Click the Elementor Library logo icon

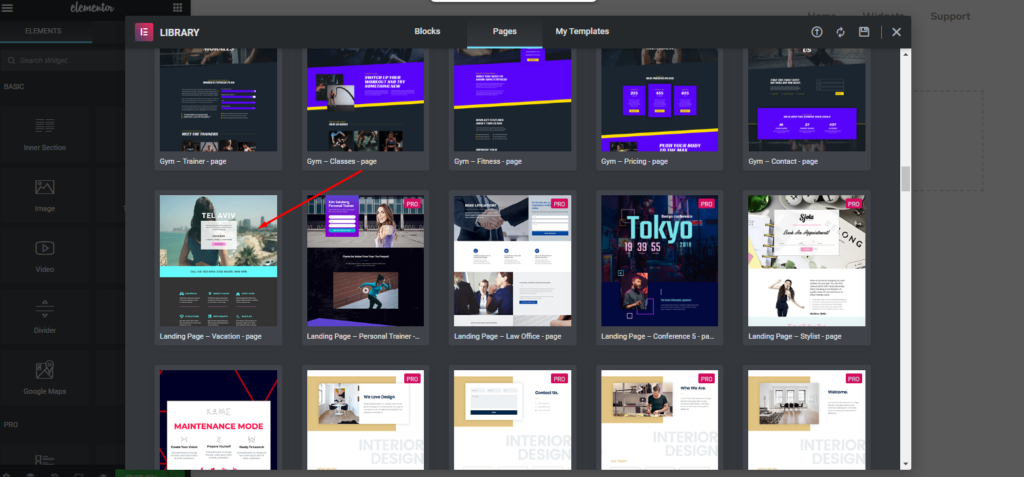[144, 32]
